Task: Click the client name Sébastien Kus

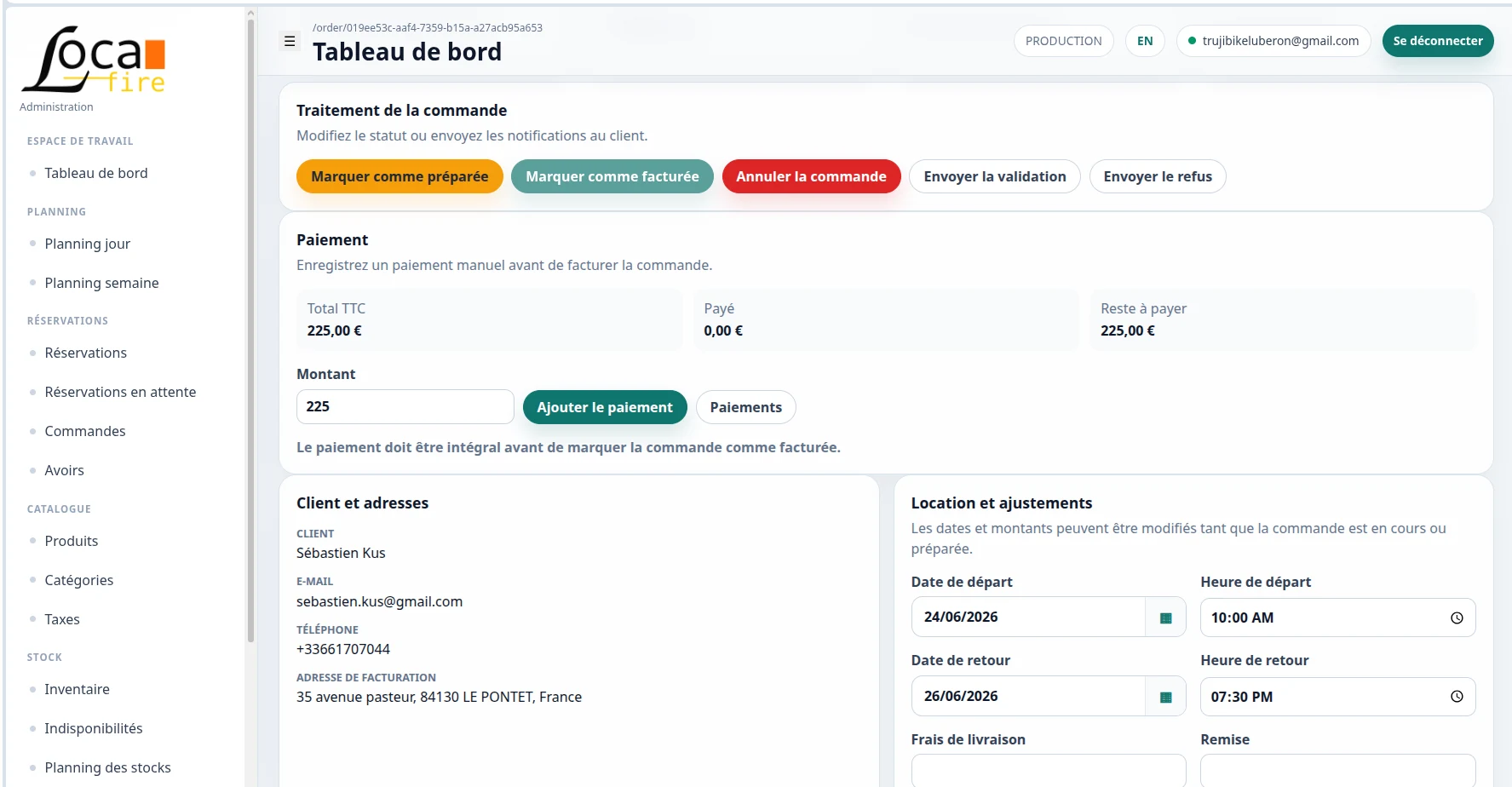Action: 341,553
